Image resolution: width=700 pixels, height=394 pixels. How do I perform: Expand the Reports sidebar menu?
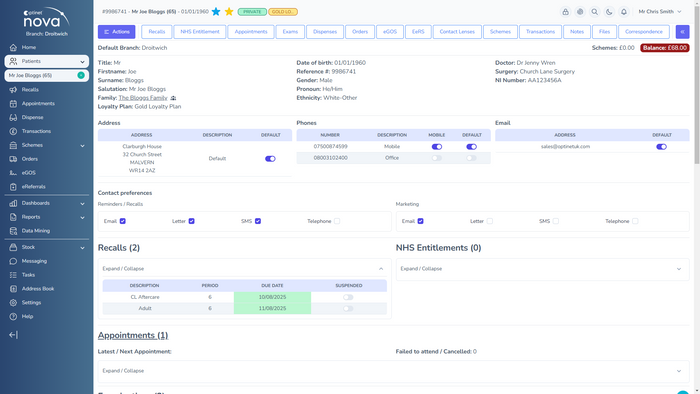point(82,217)
